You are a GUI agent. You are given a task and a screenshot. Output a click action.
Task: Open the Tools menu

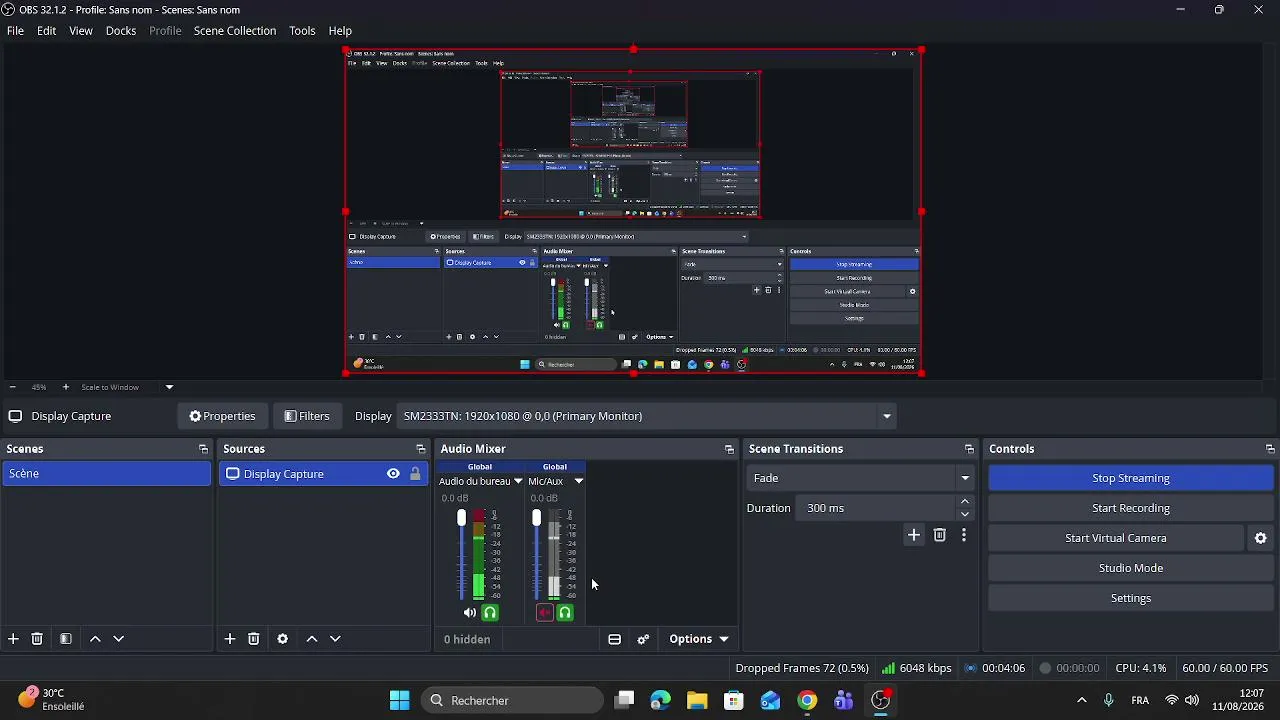pyautogui.click(x=302, y=31)
